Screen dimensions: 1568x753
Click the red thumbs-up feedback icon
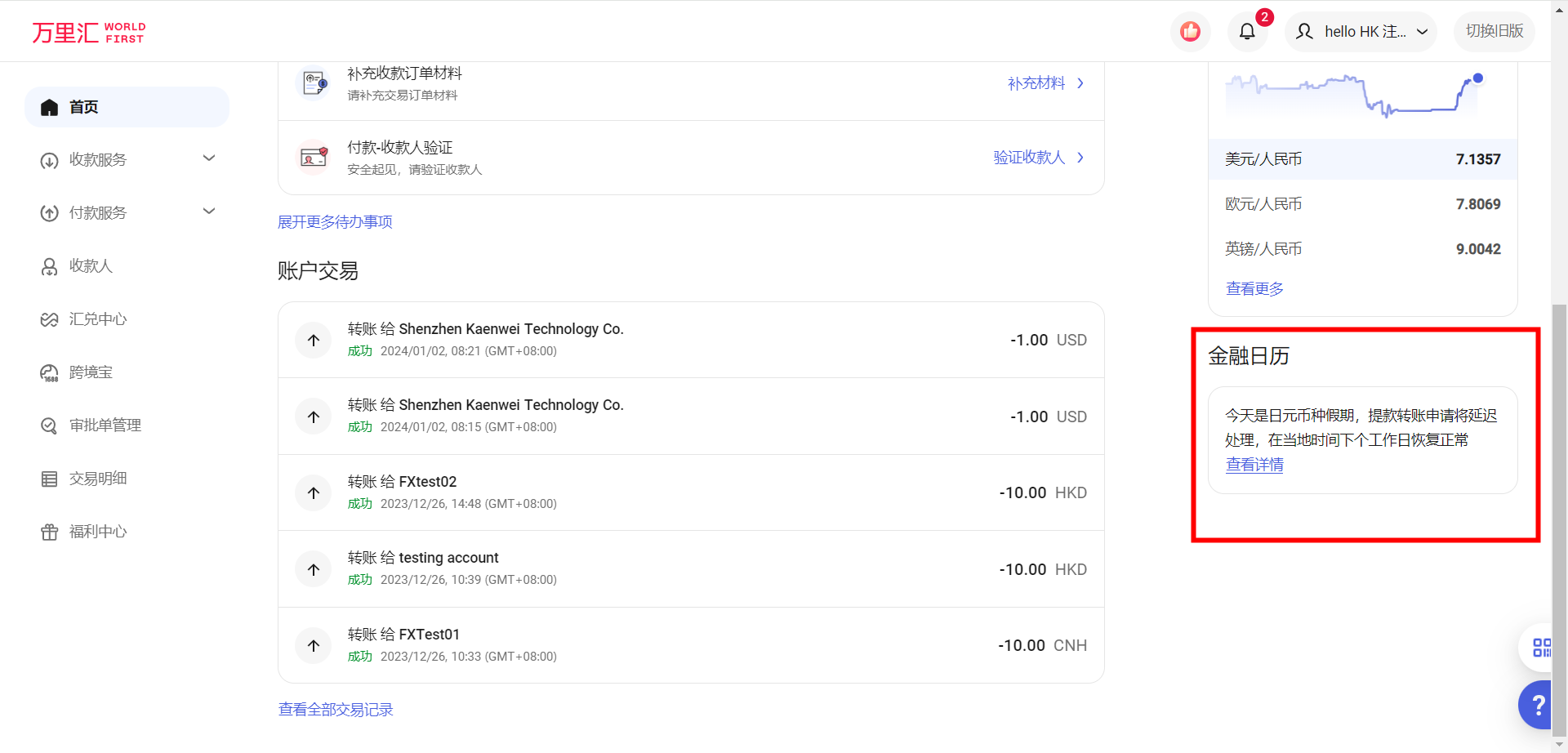[x=1190, y=32]
